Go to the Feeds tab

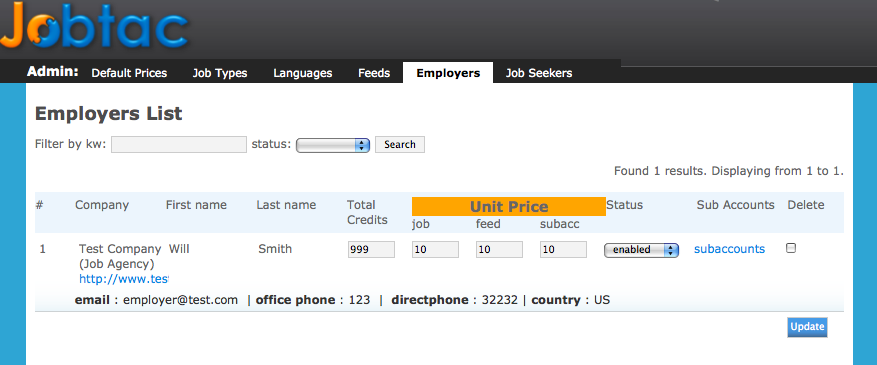click(x=374, y=73)
